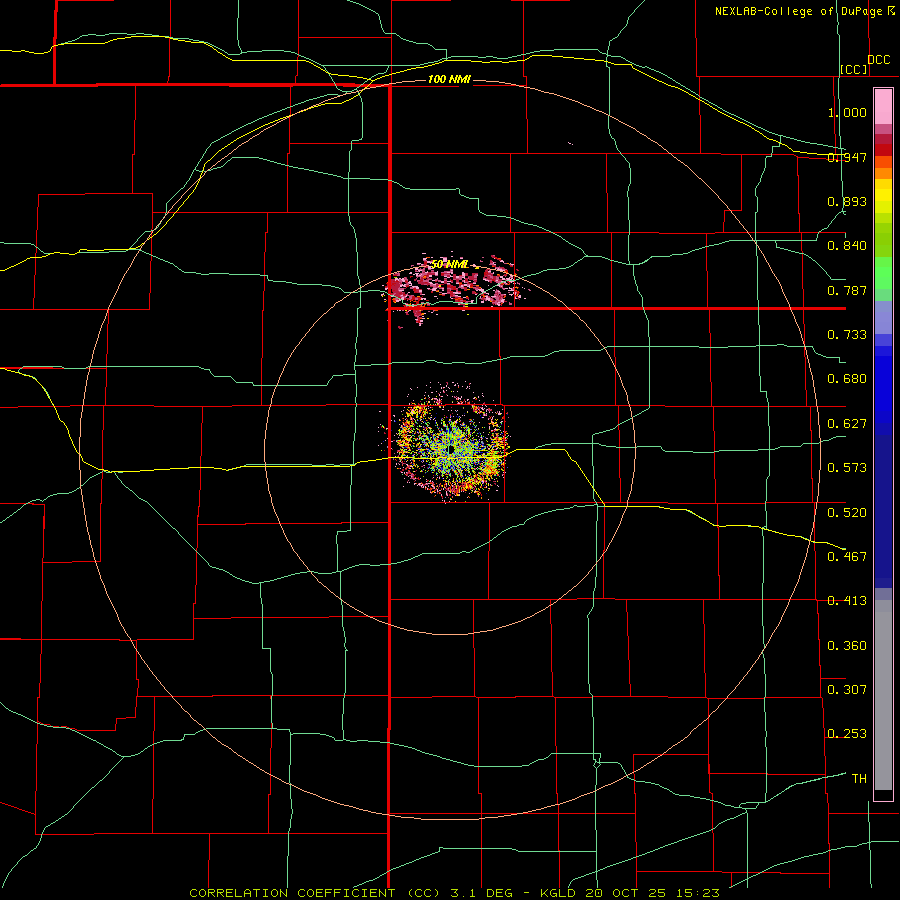This screenshot has height=900, width=900.
Task: Select the 0.840 color scale value
Action: (x=847, y=246)
